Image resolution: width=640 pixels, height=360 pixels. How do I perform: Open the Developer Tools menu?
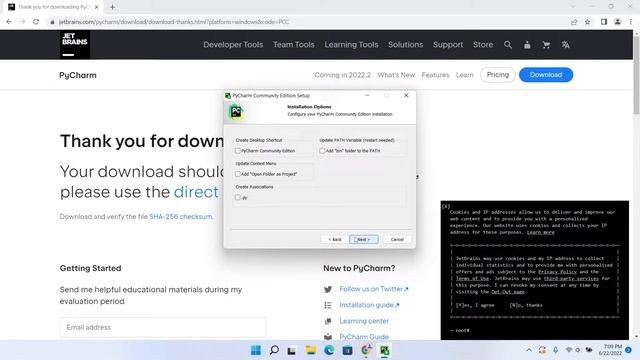(x=233, y=45)
